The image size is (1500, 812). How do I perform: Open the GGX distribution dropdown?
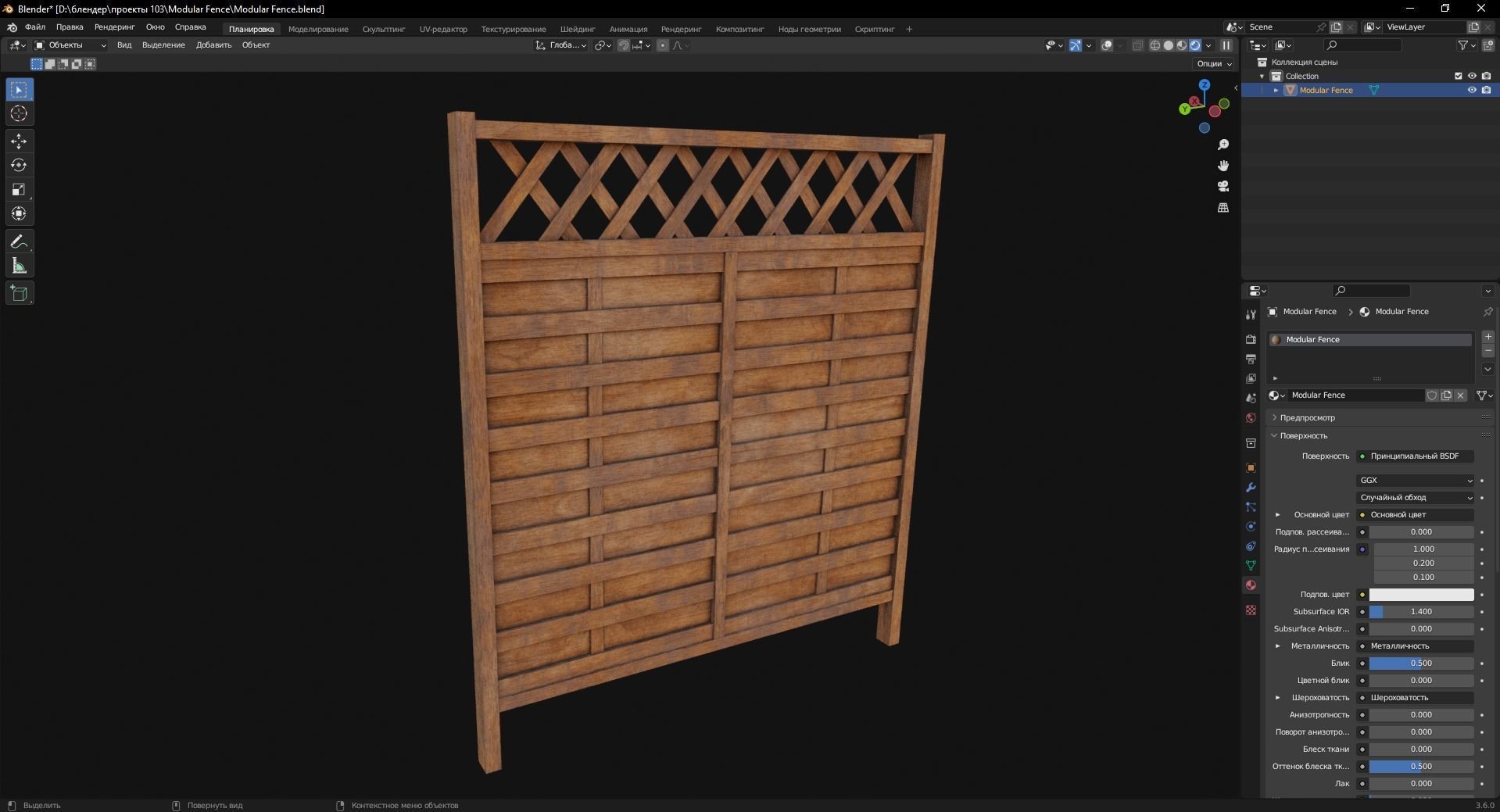pyautogui.click(x=1416, y=481)
